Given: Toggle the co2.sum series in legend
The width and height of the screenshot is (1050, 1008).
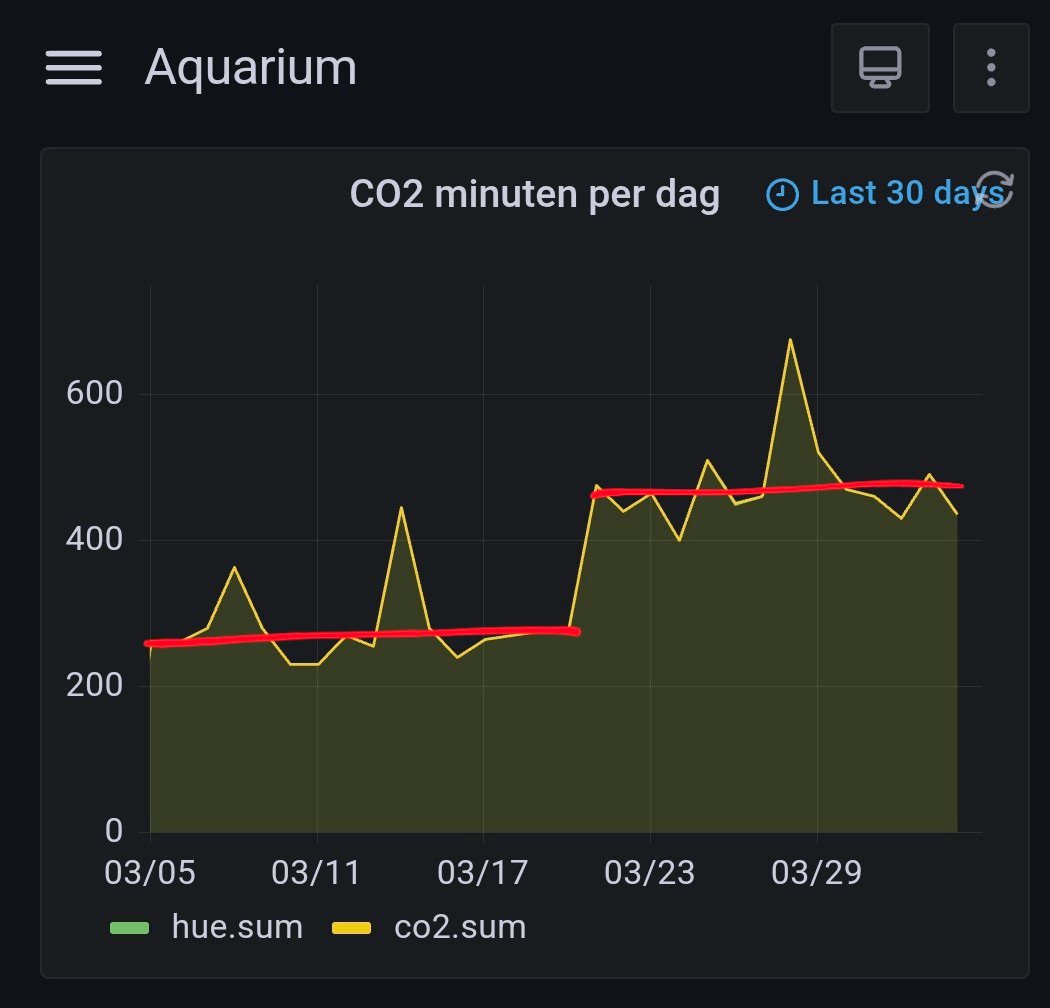Looking at the screenshot, I should [x=459, y=927].
